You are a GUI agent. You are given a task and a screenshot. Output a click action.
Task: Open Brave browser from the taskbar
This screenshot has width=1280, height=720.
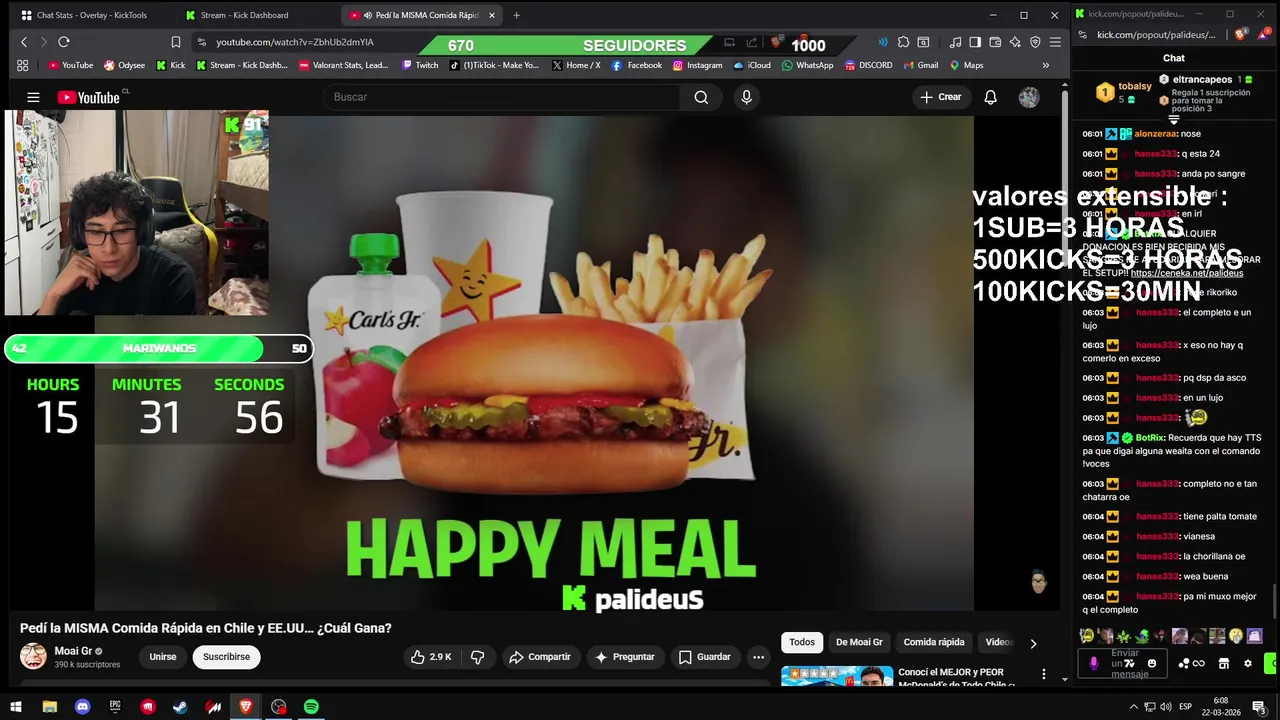point(246,706)
